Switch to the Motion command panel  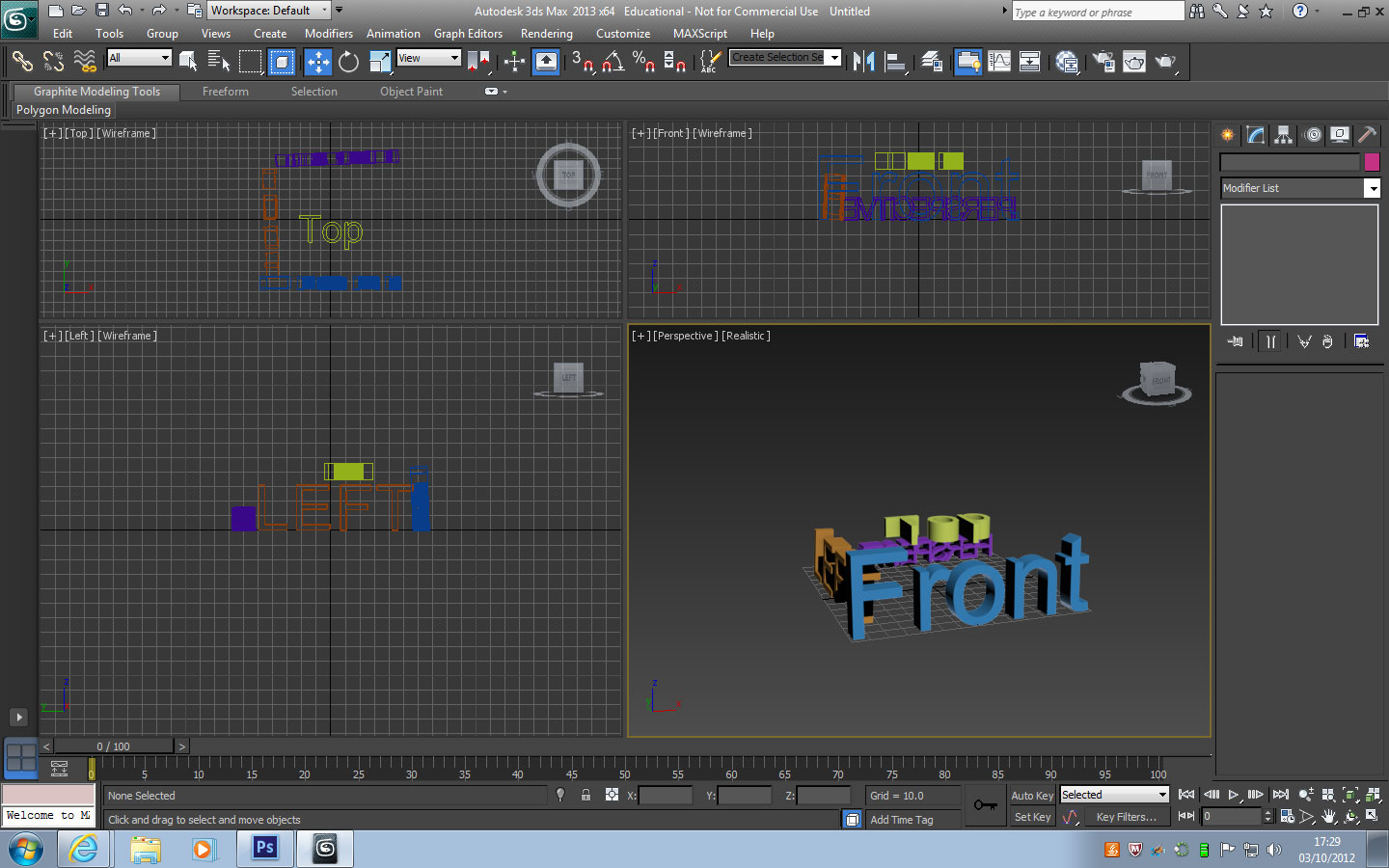pyautogui.click(x=1312, y=135)
